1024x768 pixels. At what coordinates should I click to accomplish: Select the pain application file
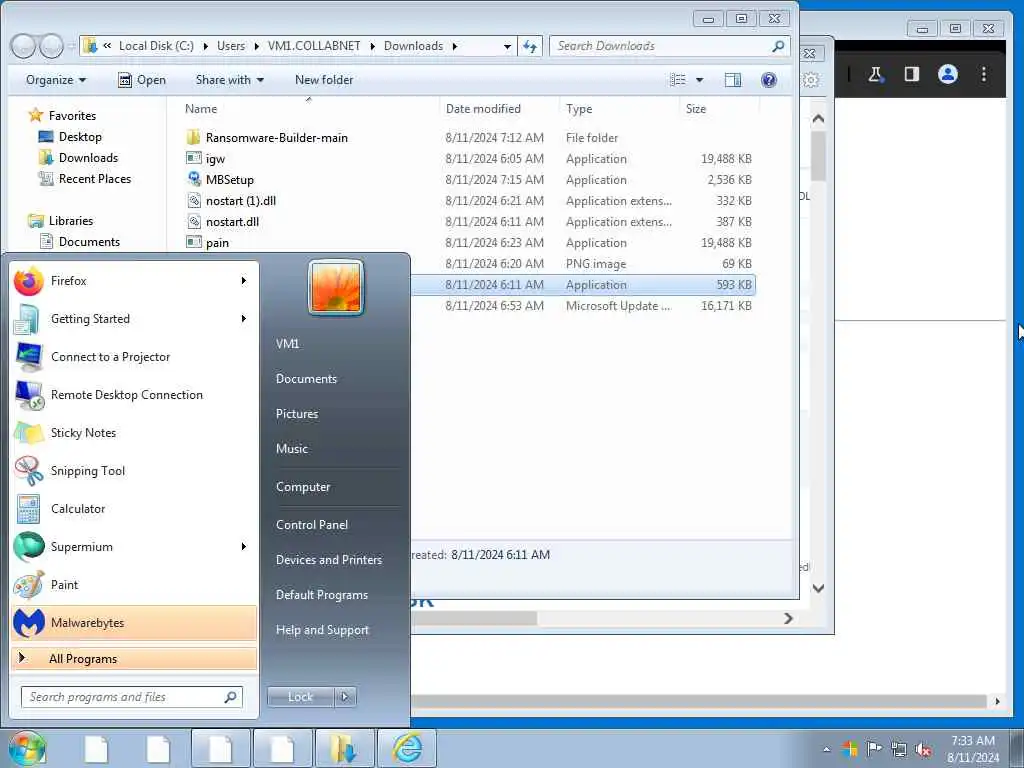217,243
